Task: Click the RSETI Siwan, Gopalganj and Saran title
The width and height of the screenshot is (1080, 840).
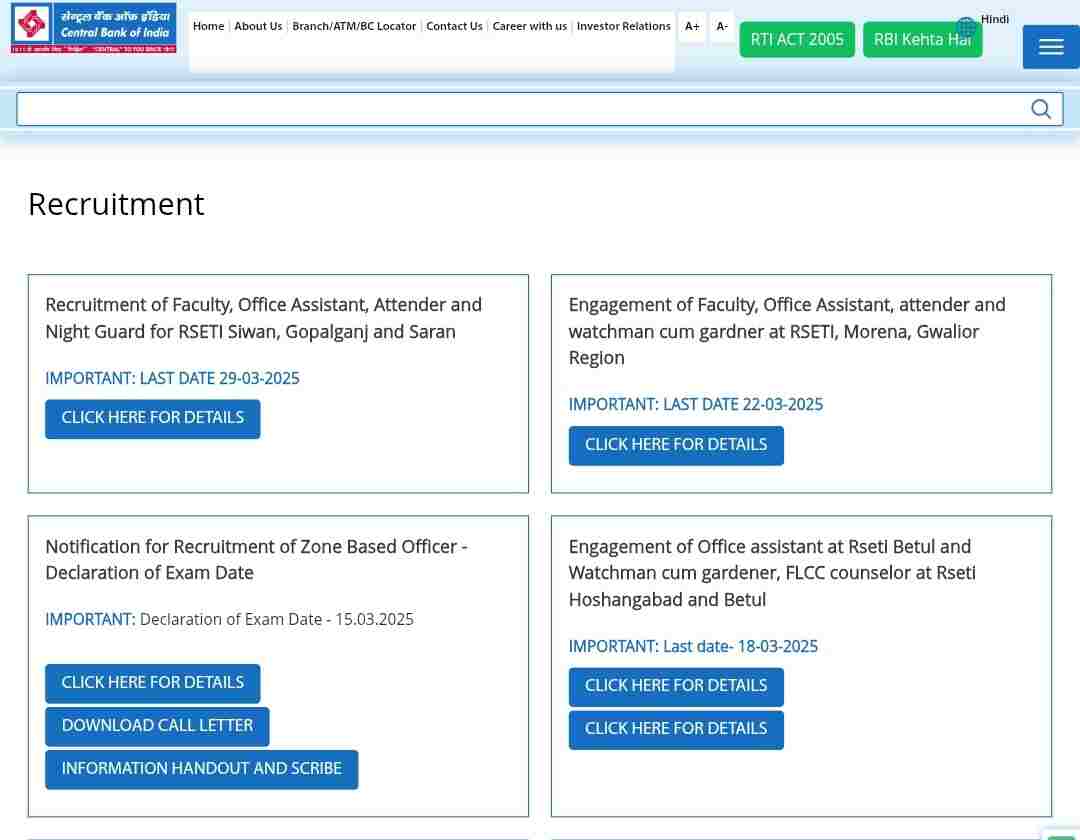Action: coord(264,318)
